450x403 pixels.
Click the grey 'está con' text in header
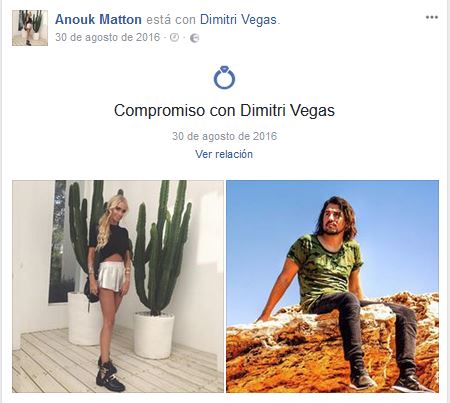(x=171, y=20)
